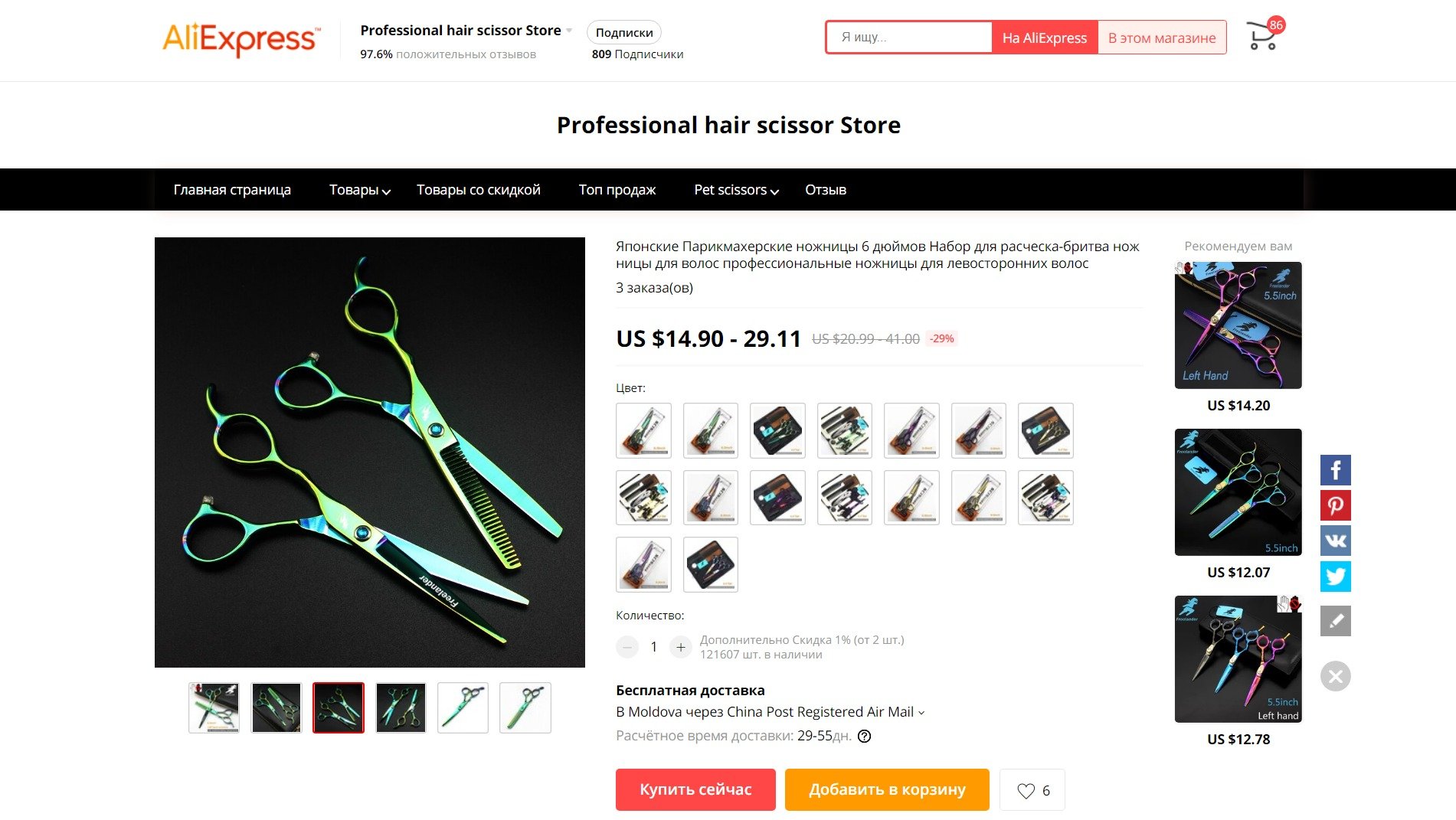Increase quantity with plus button
The width and height of the screenshot is (1456, 820).
(x=681, y=647)
